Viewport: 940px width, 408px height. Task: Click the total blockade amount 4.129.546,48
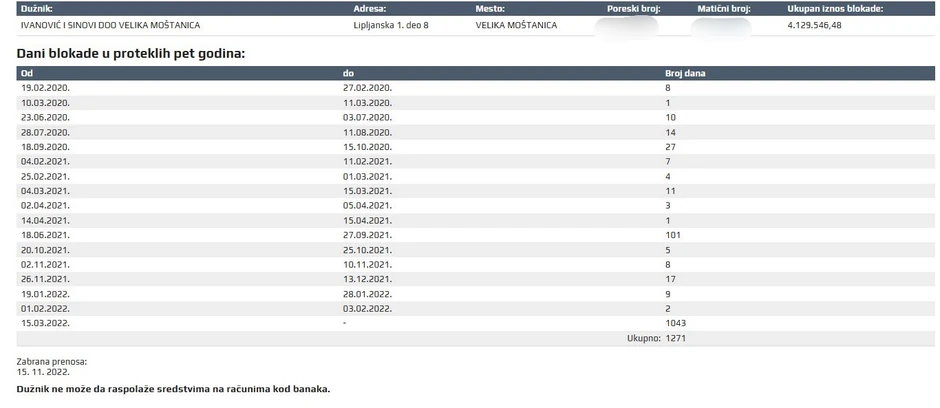[x=814, y=25]
